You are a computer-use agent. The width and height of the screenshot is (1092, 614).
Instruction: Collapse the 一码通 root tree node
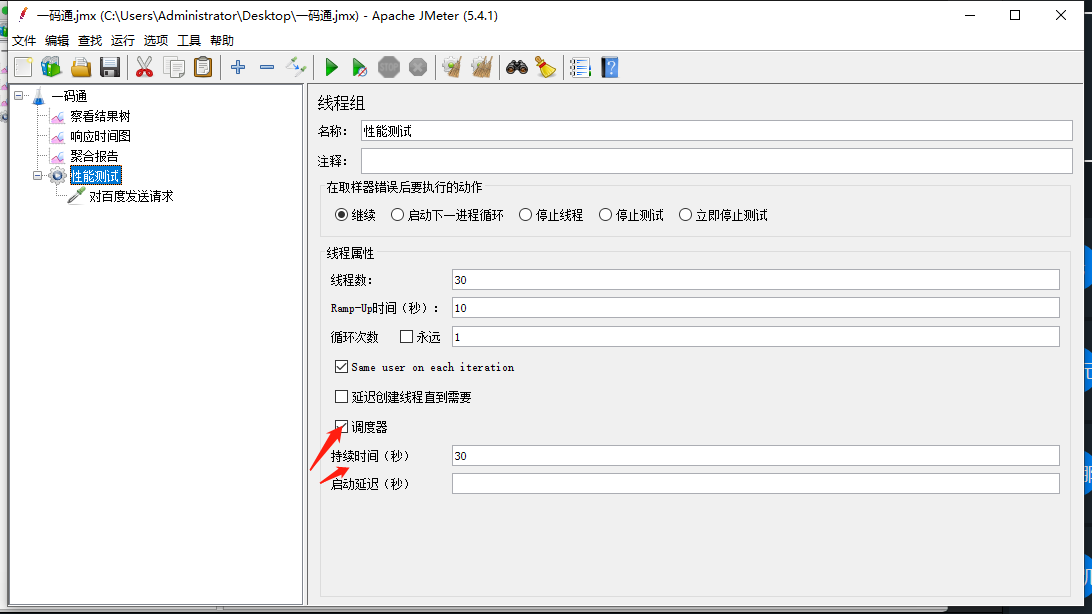[19, 96]
